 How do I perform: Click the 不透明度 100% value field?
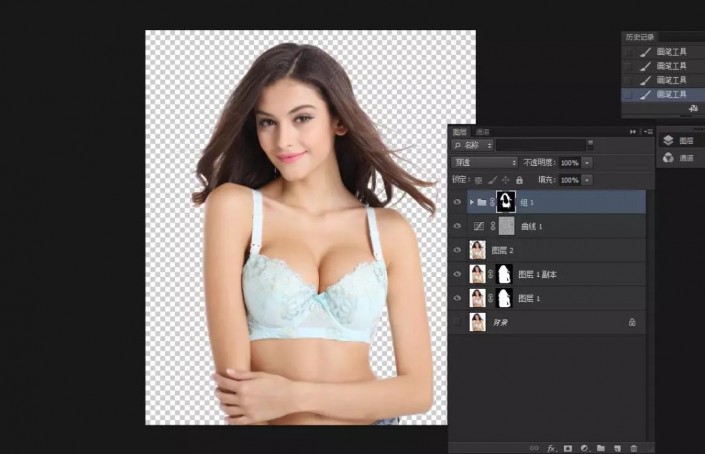(x=570, y=163)
